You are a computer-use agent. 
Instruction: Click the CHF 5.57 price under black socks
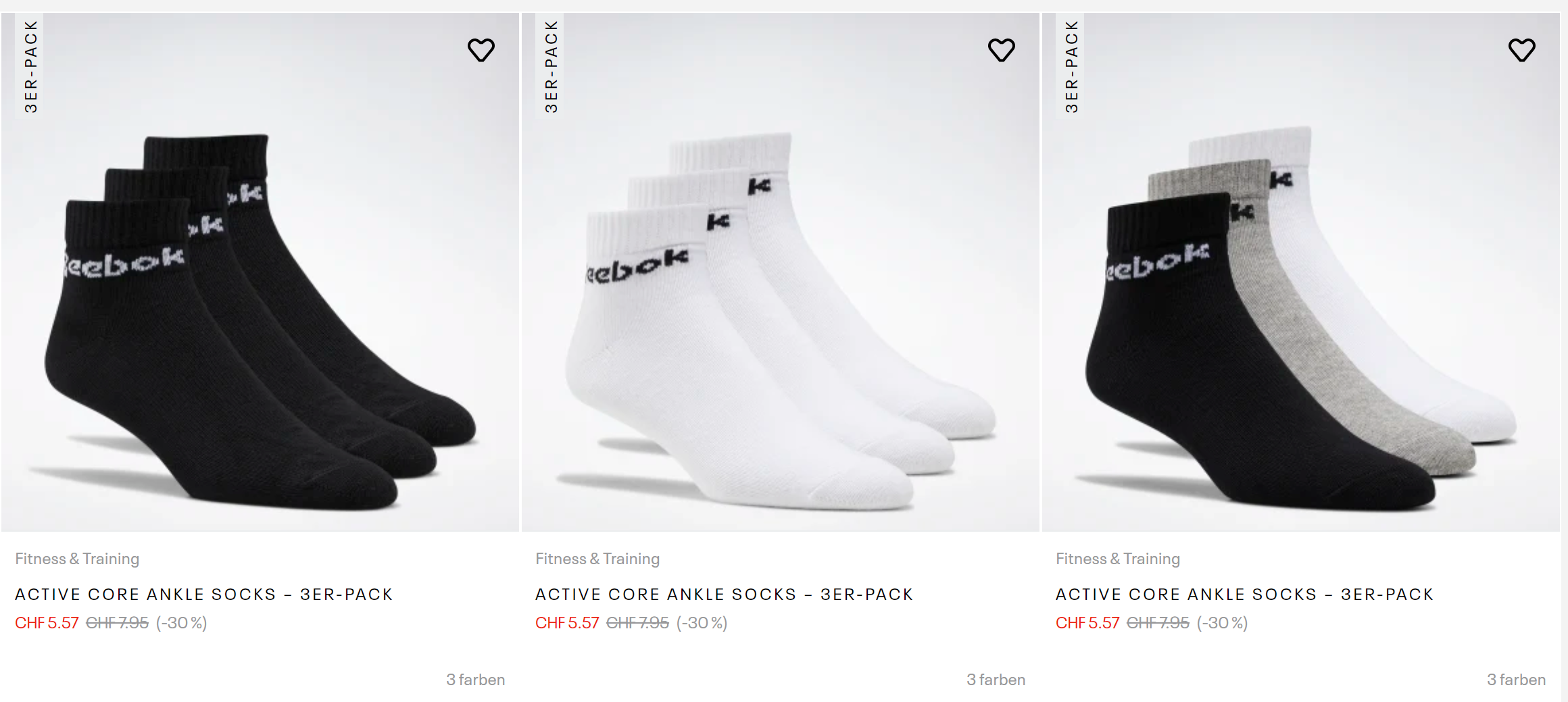pos(47,623)
